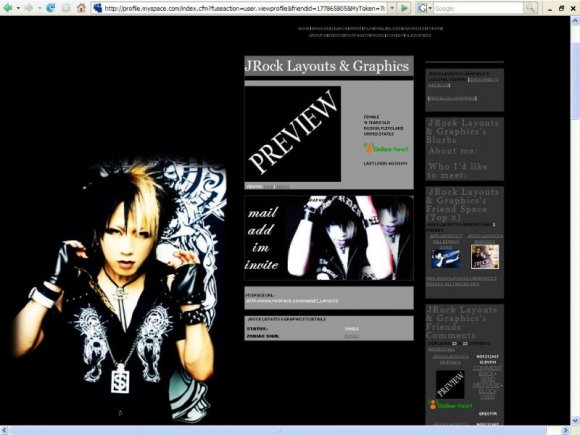This screenshot has height=435, width=580.
Task: Click 'invite' on the contact banner
Action: click(x=261, y=264)
